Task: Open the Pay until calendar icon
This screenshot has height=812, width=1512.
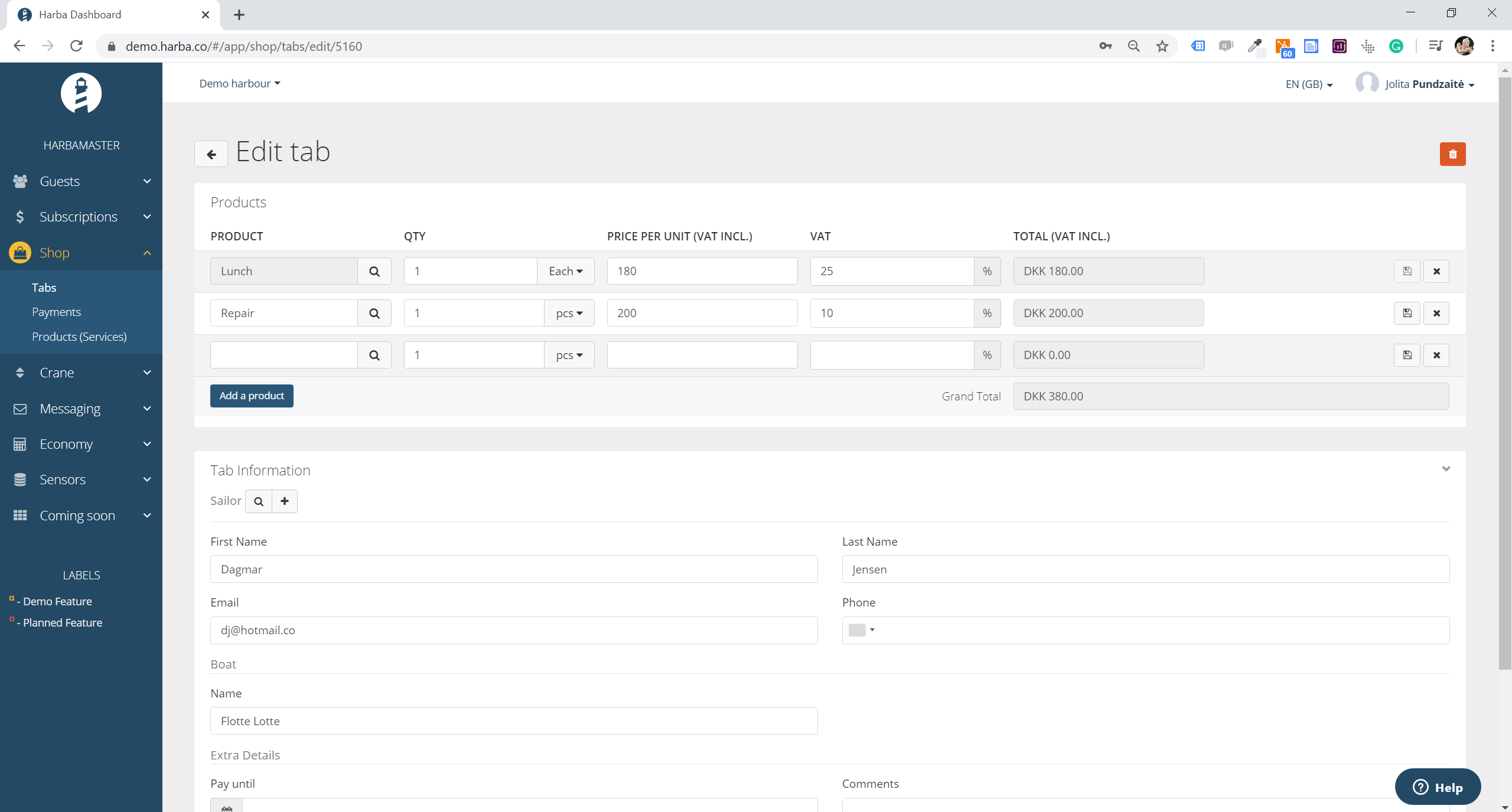Action: (x=226, y=806)
